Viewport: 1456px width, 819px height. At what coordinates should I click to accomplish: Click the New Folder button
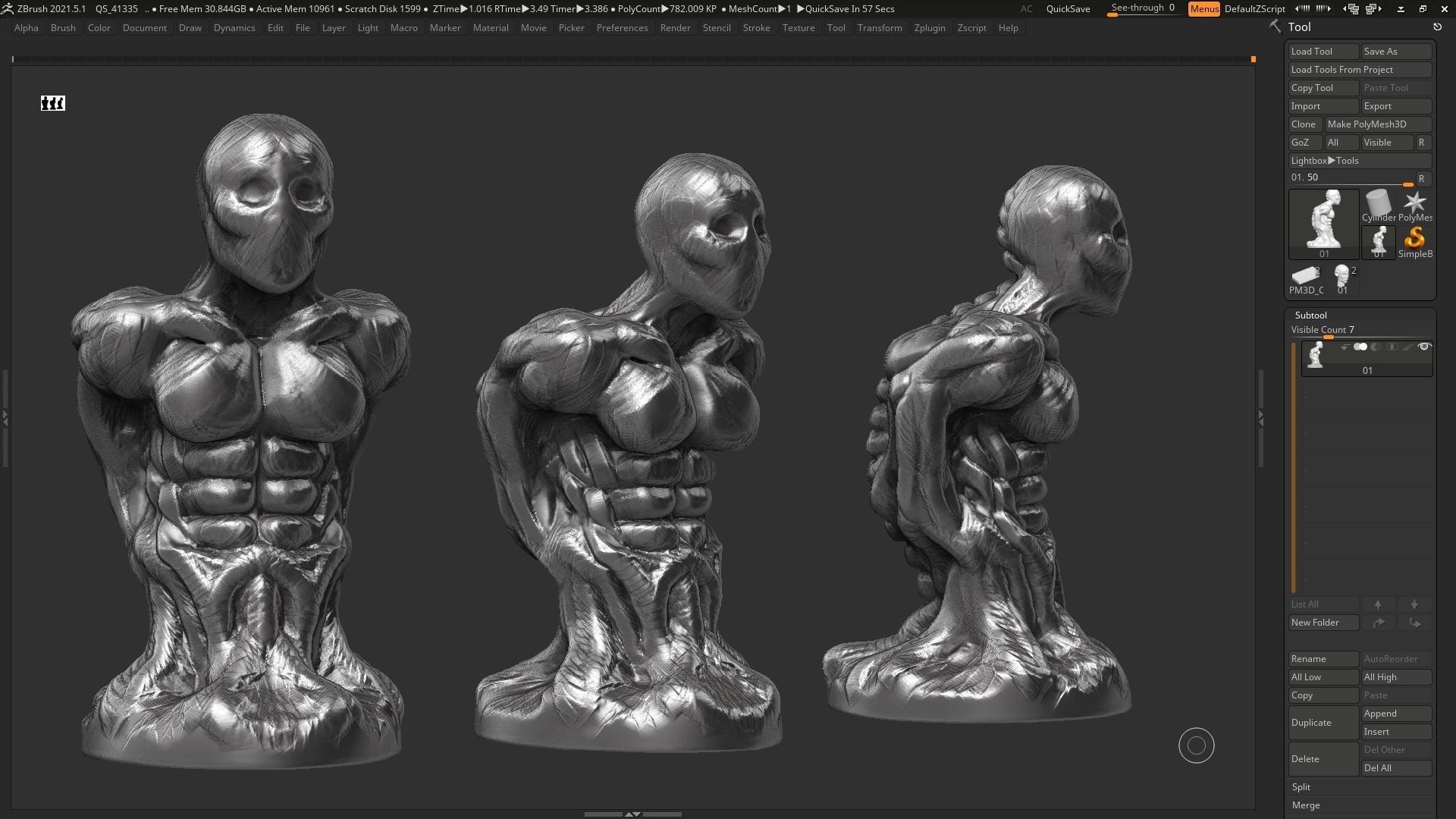click(1323, 623)
